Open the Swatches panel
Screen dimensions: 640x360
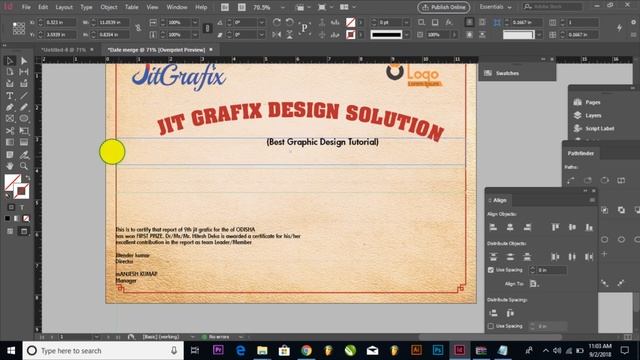(x=507, y=73)
